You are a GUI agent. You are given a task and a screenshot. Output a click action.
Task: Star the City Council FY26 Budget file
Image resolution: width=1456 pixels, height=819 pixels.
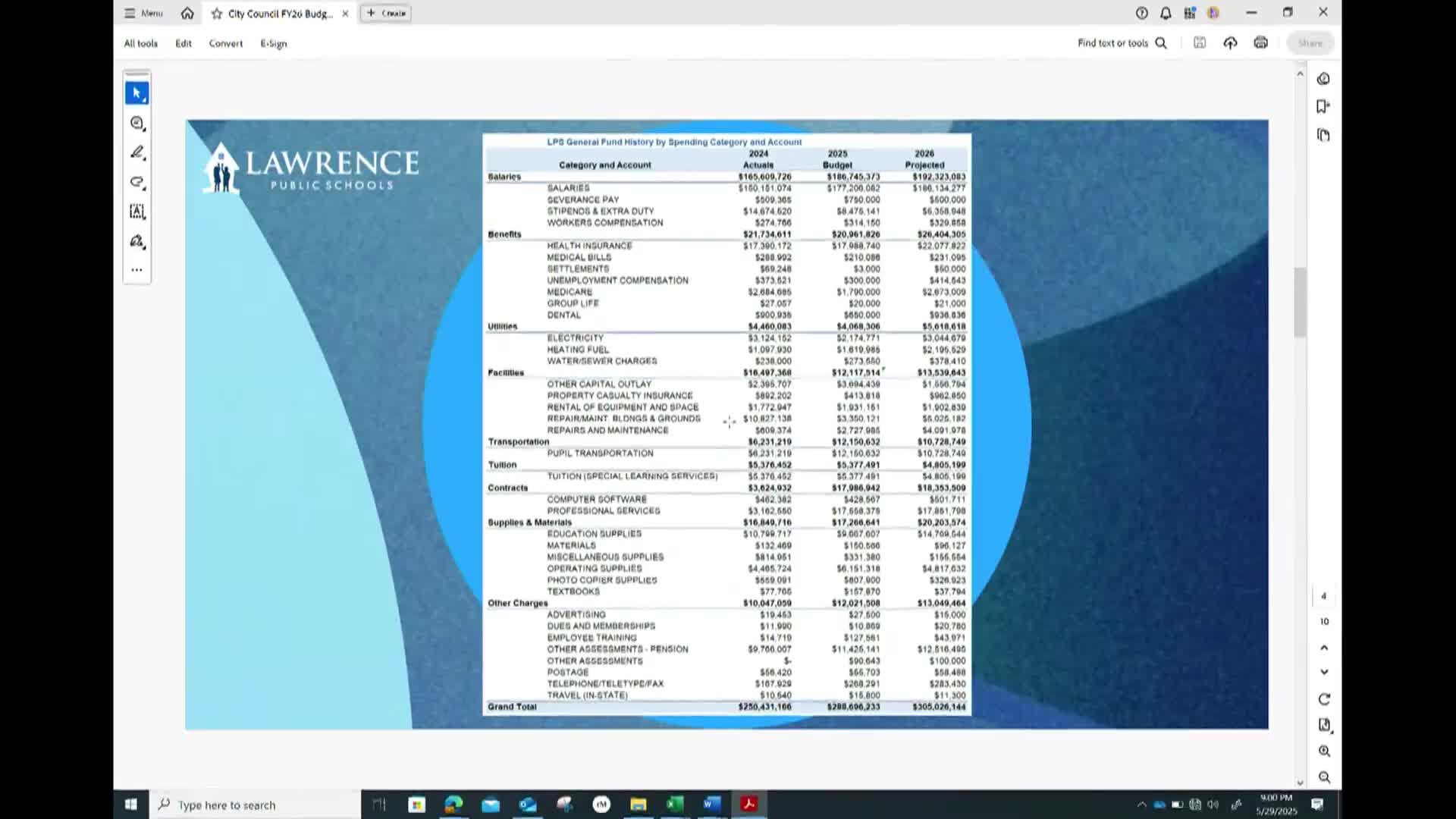click(x=217, y=14)
